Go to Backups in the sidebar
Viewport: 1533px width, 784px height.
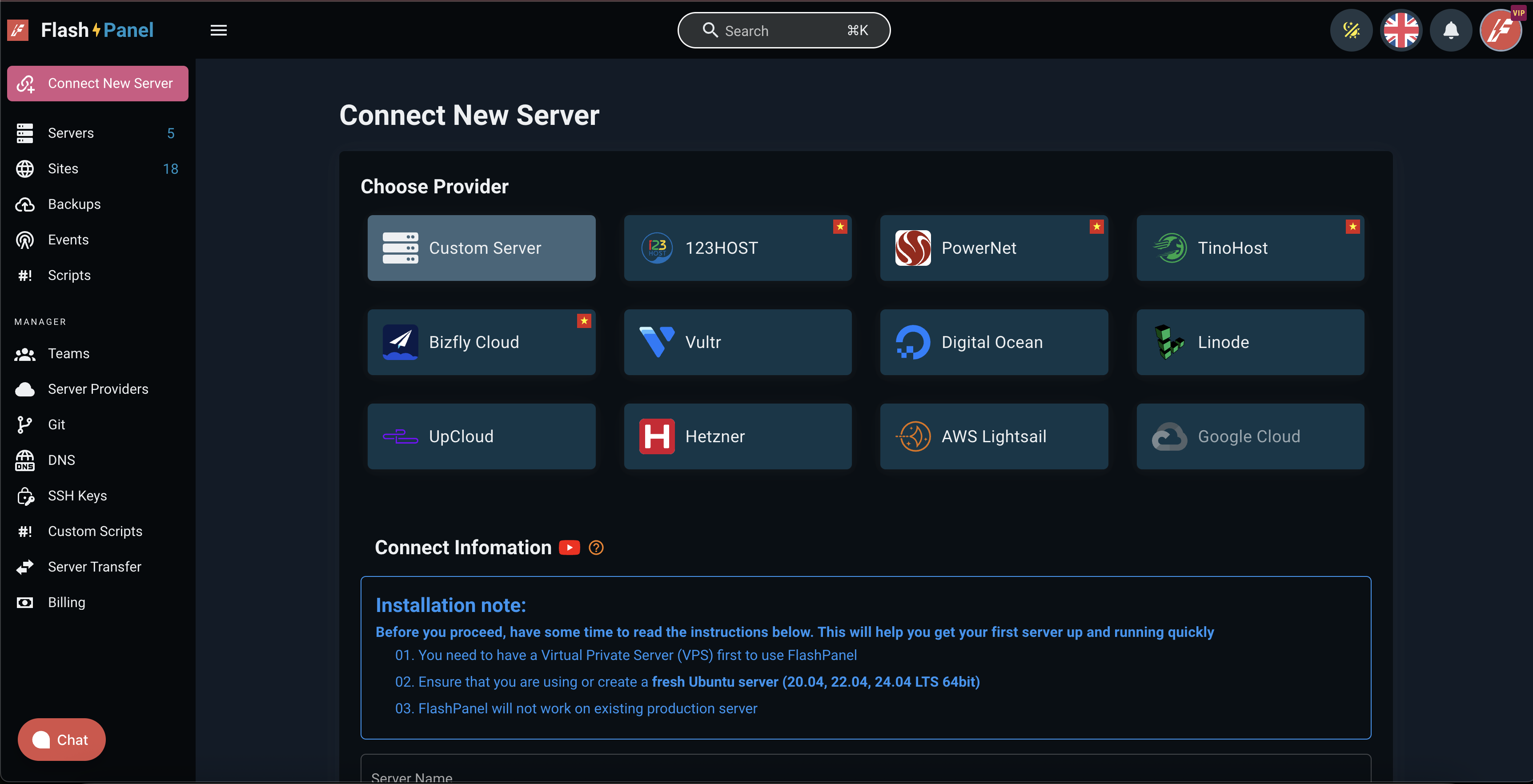coord(74,204)
